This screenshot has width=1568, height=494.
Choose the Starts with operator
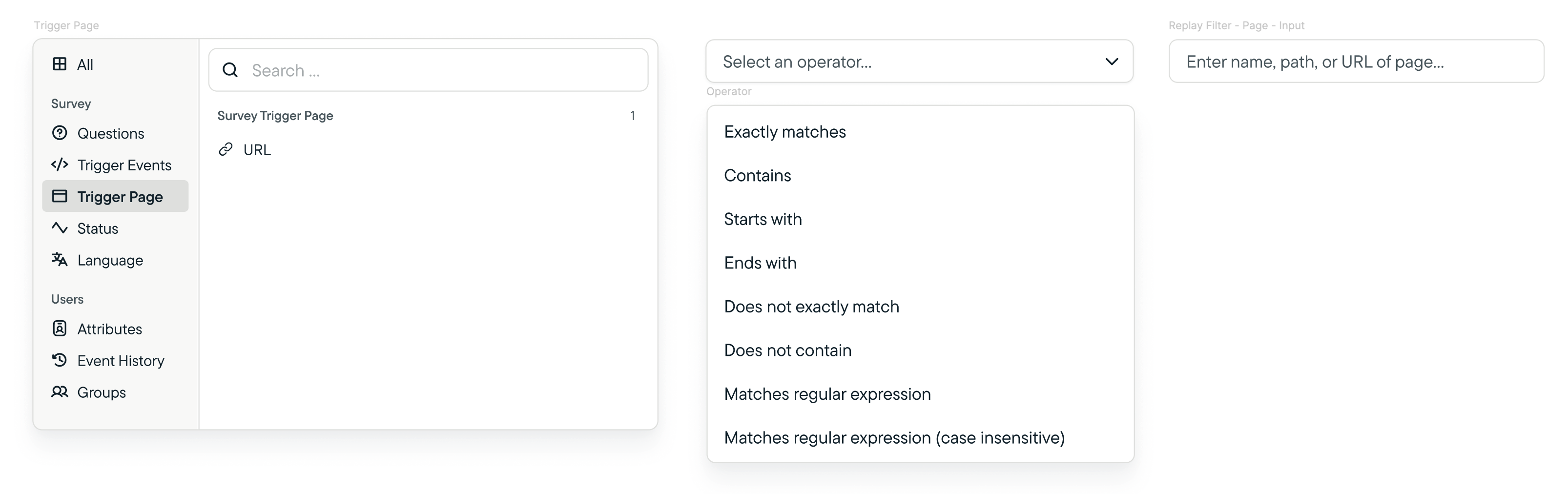920,219
